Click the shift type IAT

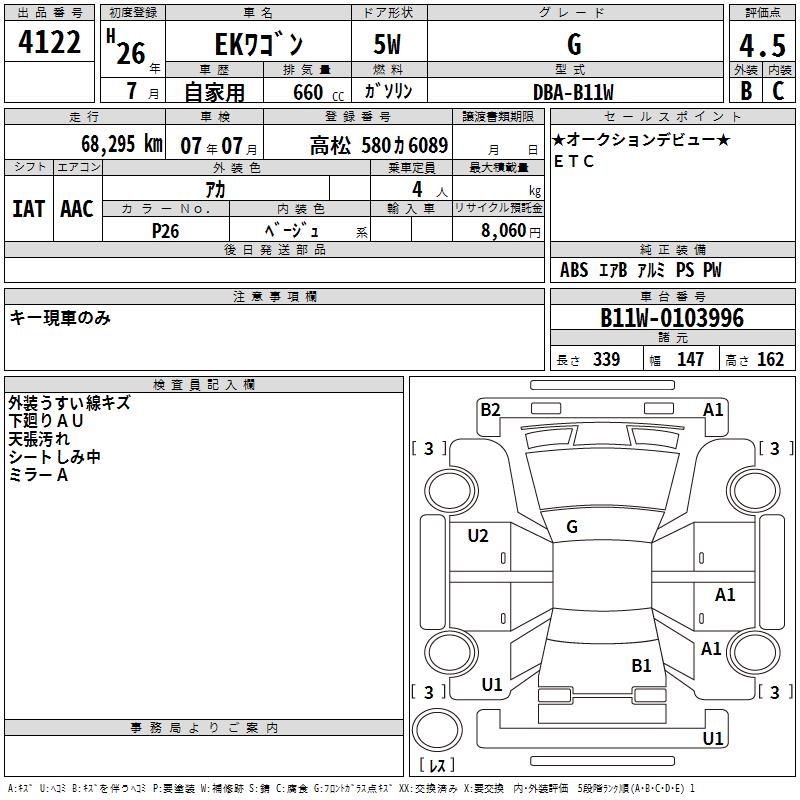(29, 209)
